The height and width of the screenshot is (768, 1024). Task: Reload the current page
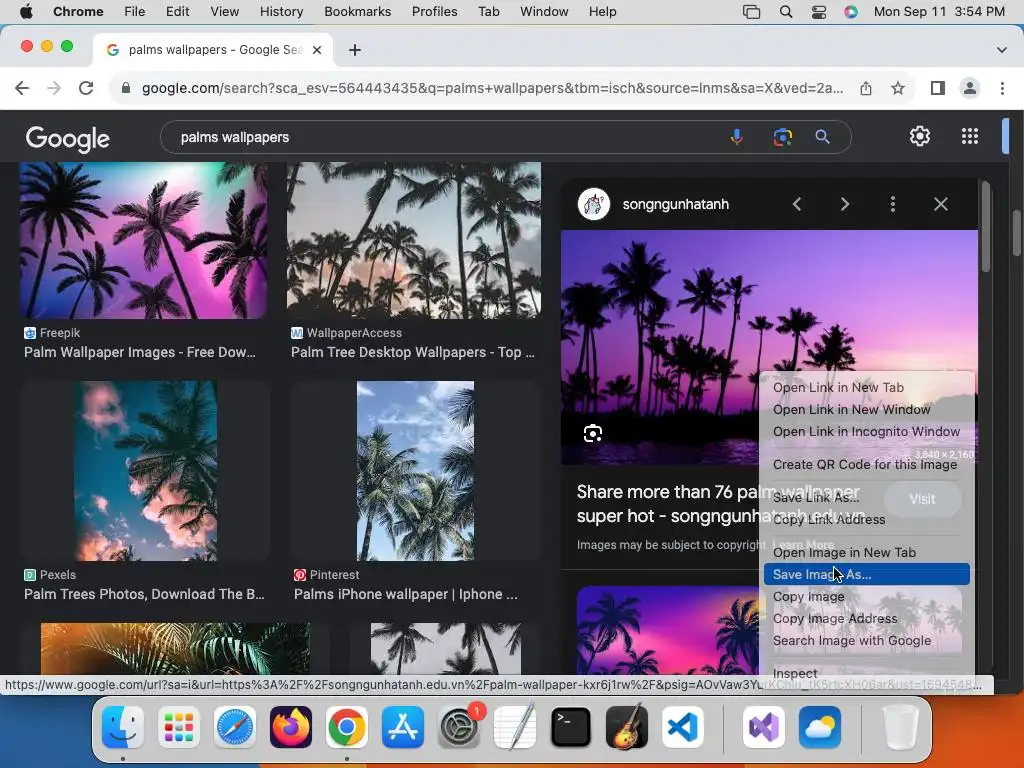[x=86, y=88]
